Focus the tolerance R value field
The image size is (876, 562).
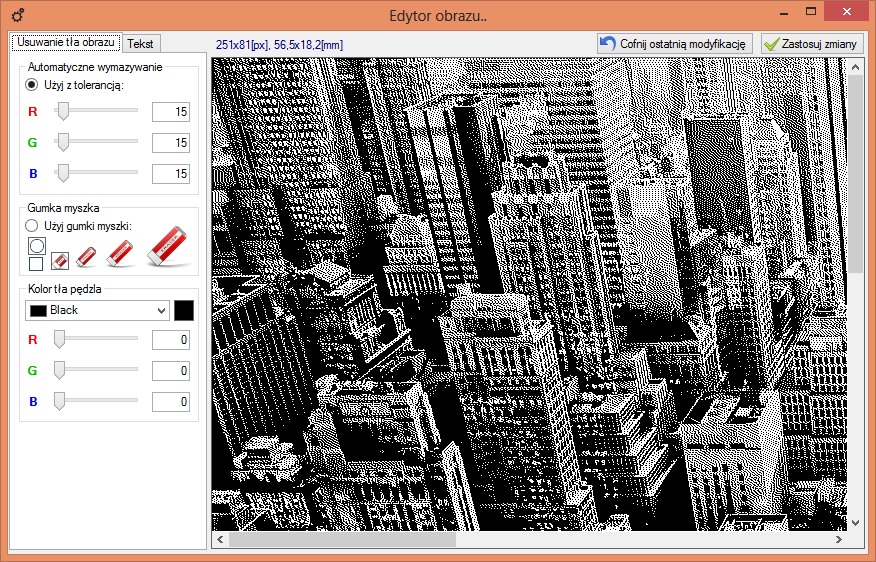tap(171, 112)
